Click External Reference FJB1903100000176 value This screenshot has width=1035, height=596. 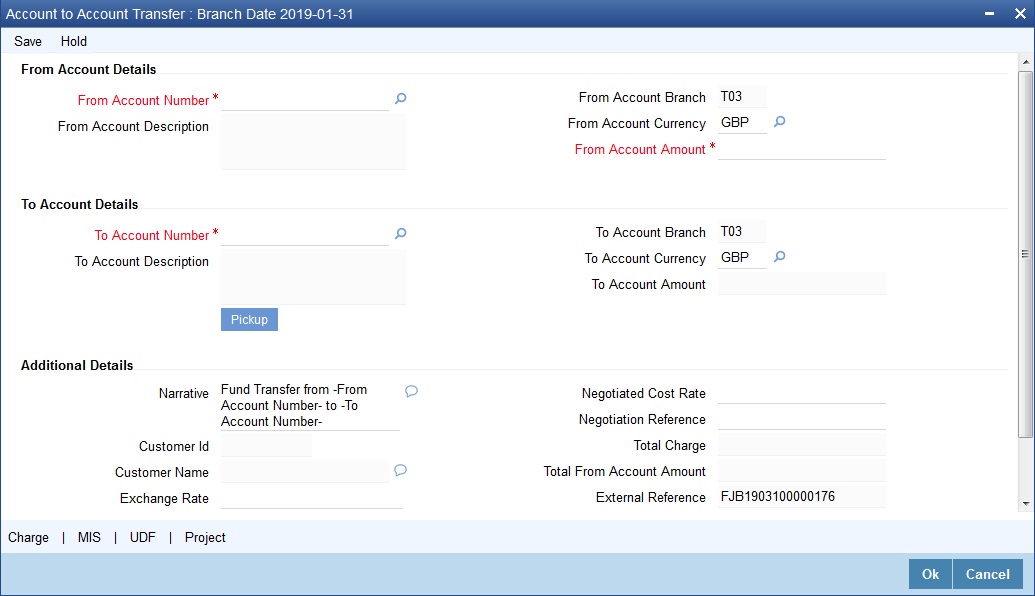point(802,496)
